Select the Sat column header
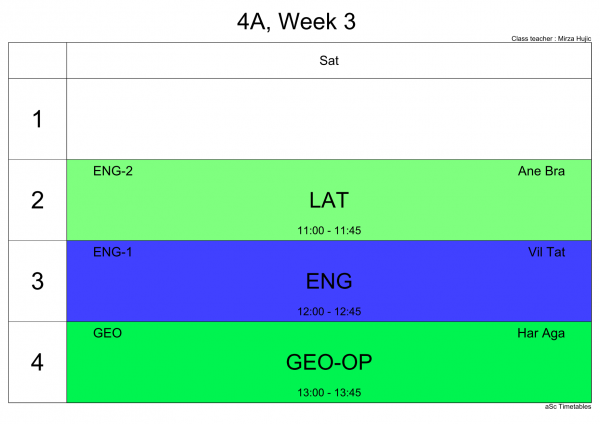The height and width of the screenshot is (424, 600). coord(329,60)
